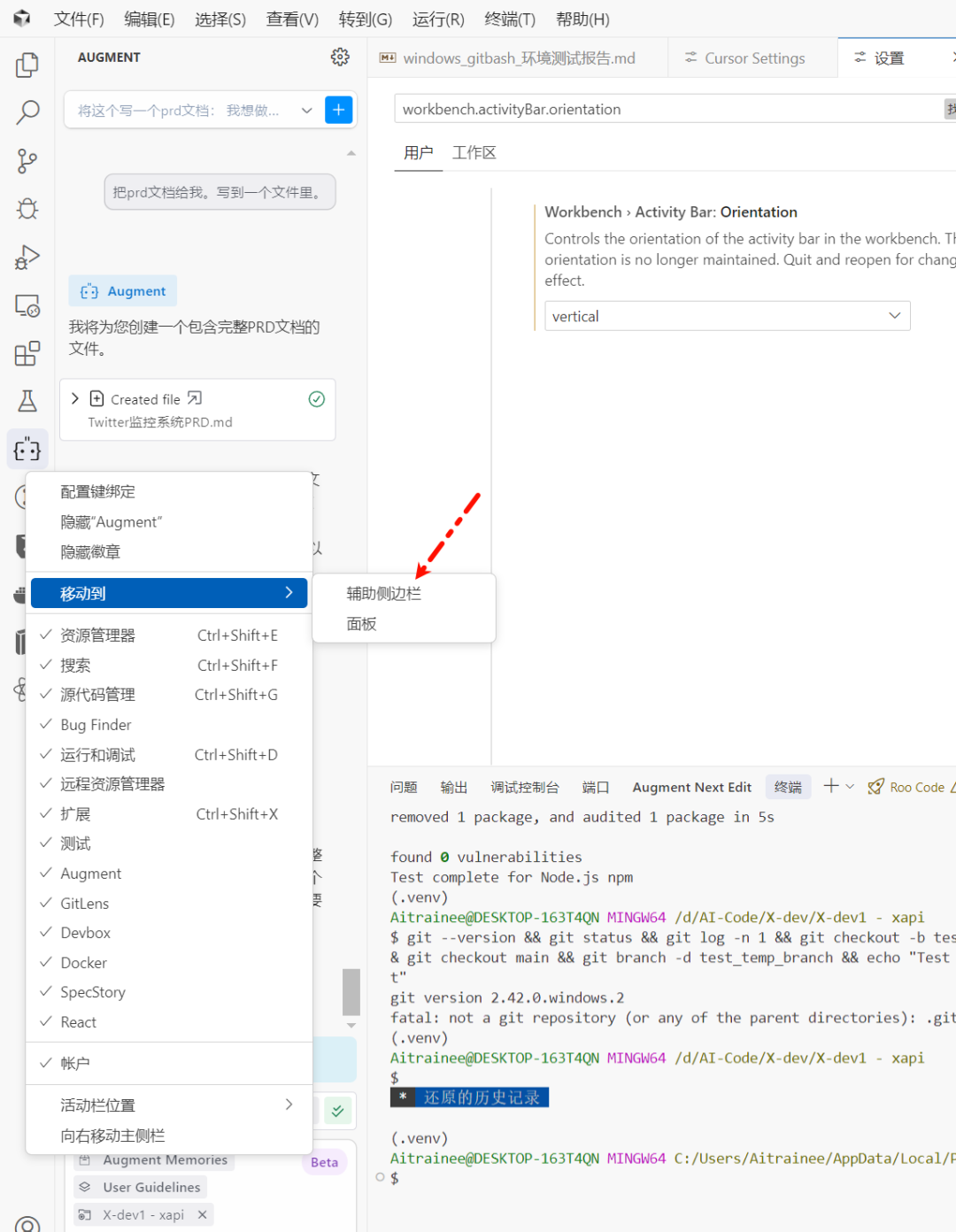Click the Roo Code rocket icon
Viewport: 956px width, 1232px height.
click(x=876, y=787)
